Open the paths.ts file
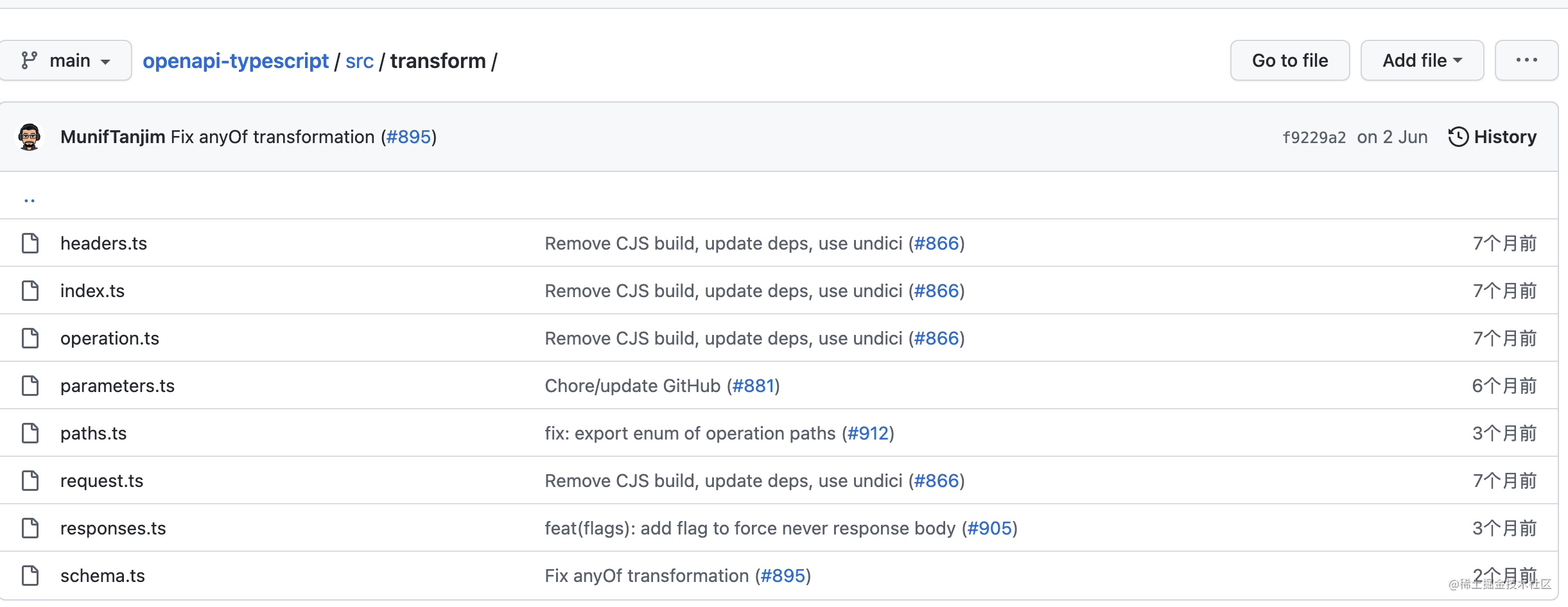Image resolution: width=1568 pixels, height=607 pixels. (x=93, y=432)
